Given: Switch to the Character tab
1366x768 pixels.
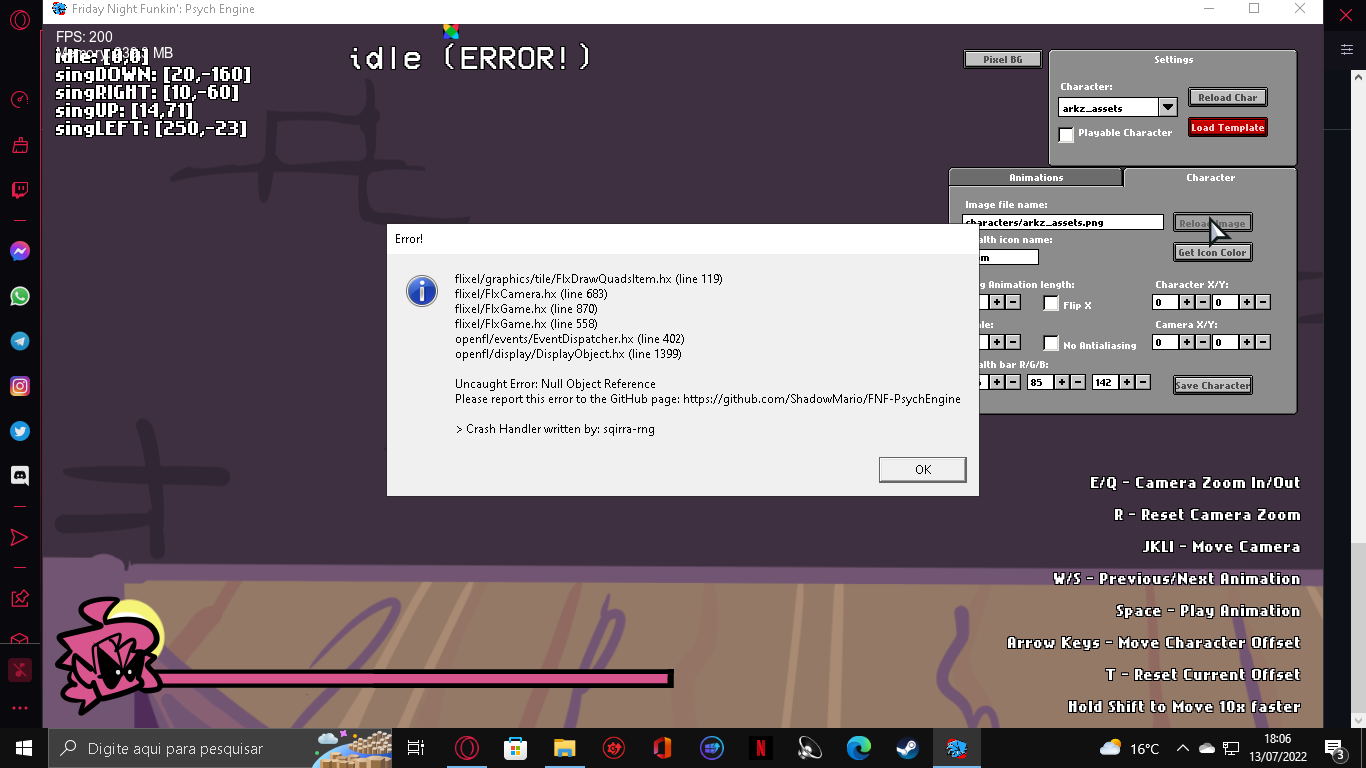Looking at the screenshot, I should [1210, 177].
